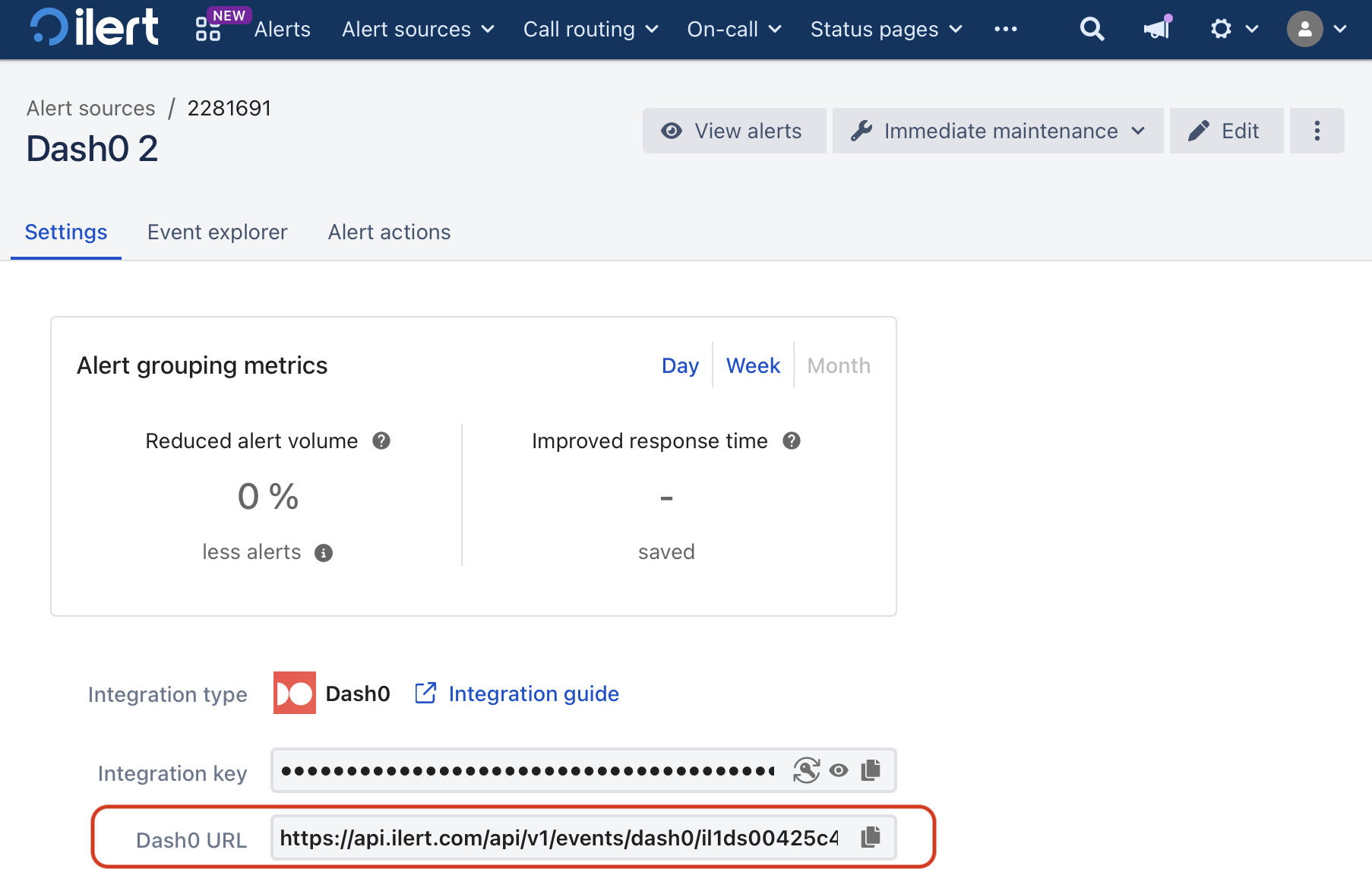Copy the integration key
This screenshot has width=1372, height=872.
click(x=871, y=770)
